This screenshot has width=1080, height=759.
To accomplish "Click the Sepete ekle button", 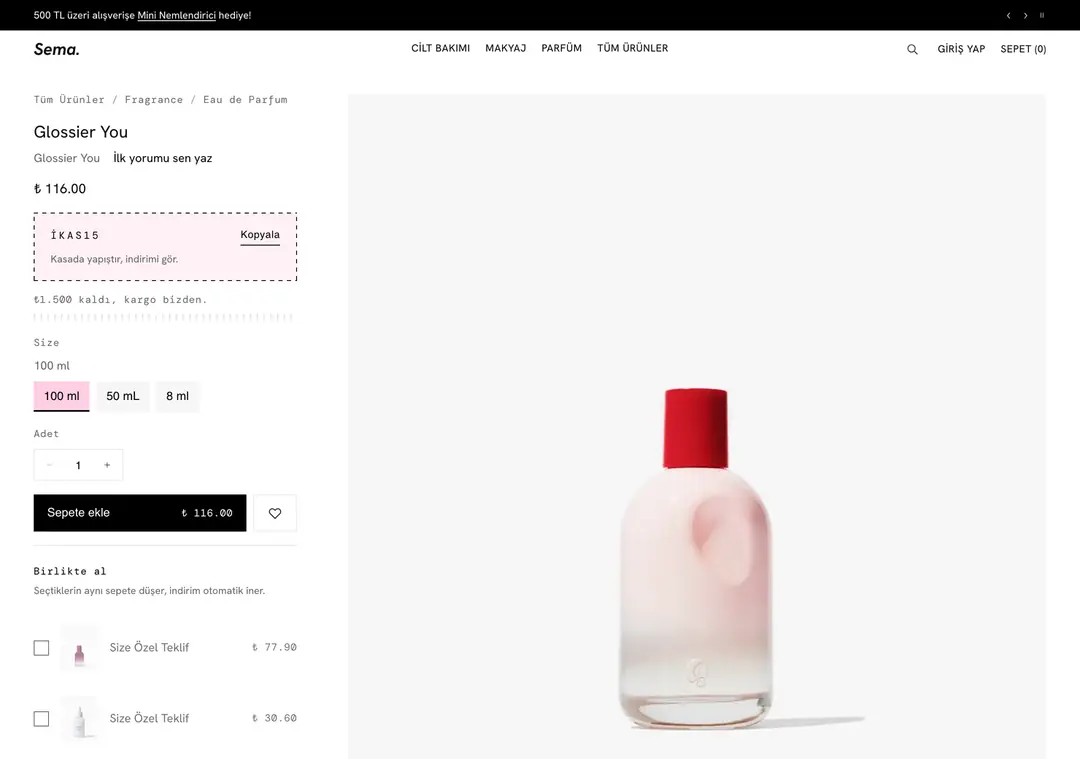I will point(140,513).
